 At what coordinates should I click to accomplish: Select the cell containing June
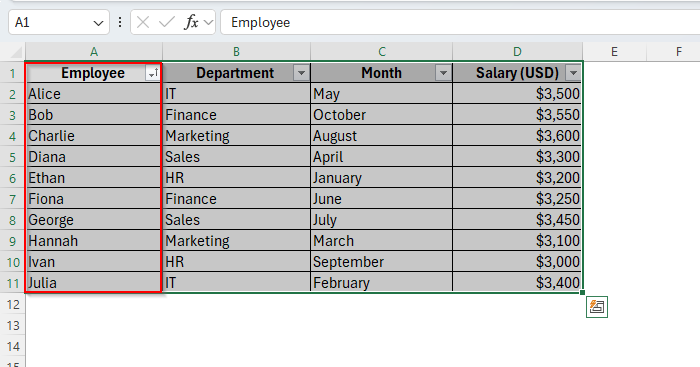coord(382,199)
